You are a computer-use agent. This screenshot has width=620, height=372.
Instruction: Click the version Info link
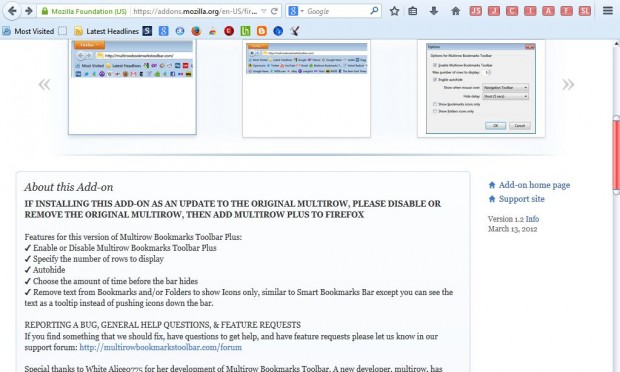(x=532, y=219)
